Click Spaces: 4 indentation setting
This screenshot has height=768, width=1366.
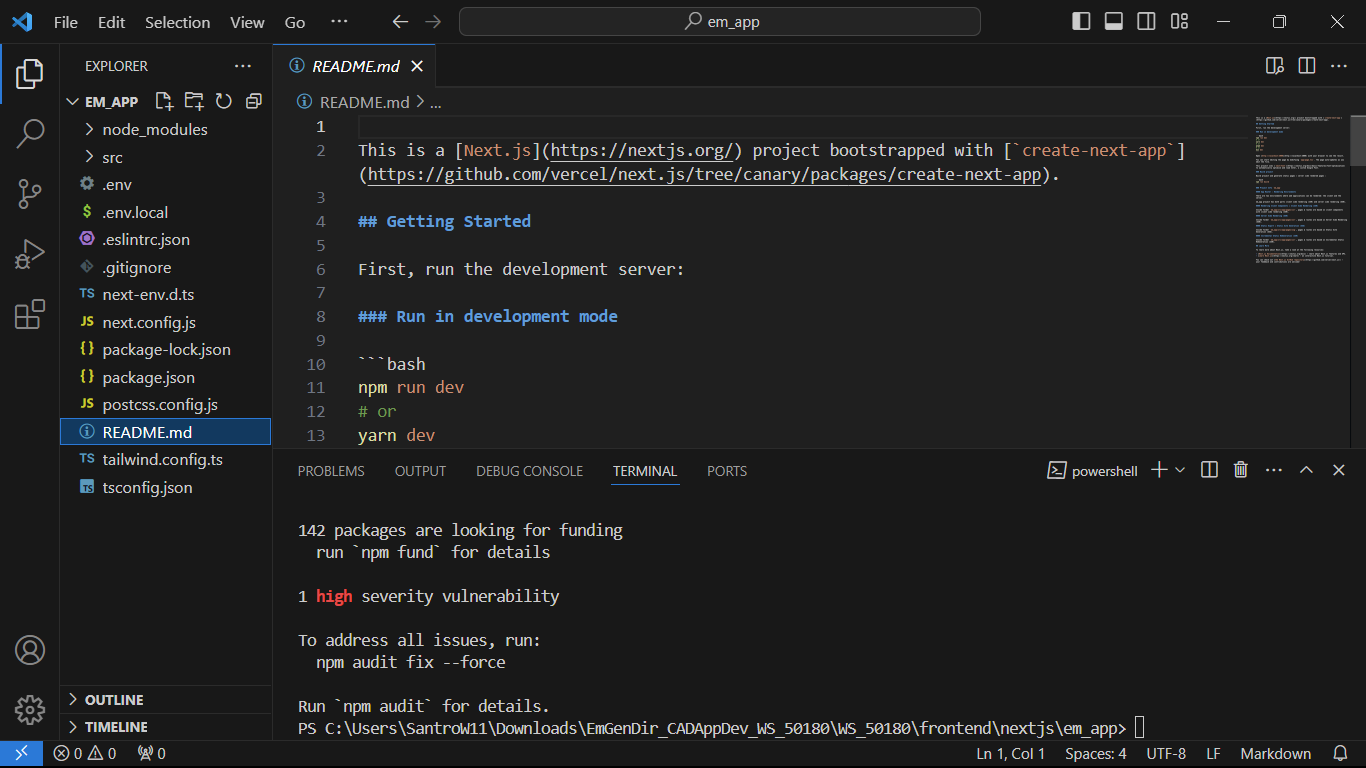pyautogui.click(x=1095, y=754)
